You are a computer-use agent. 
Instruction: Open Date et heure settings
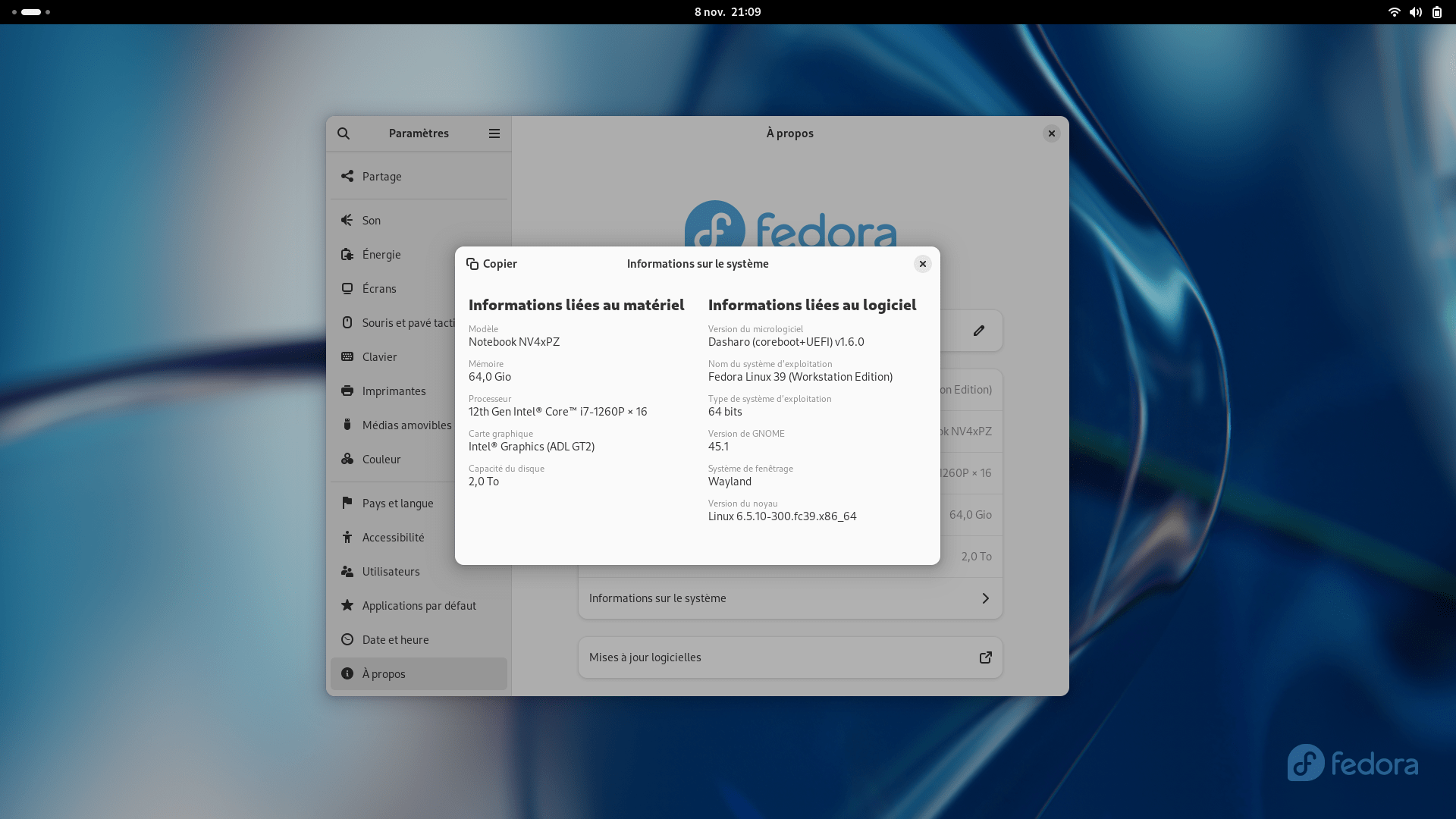point(395,639)
